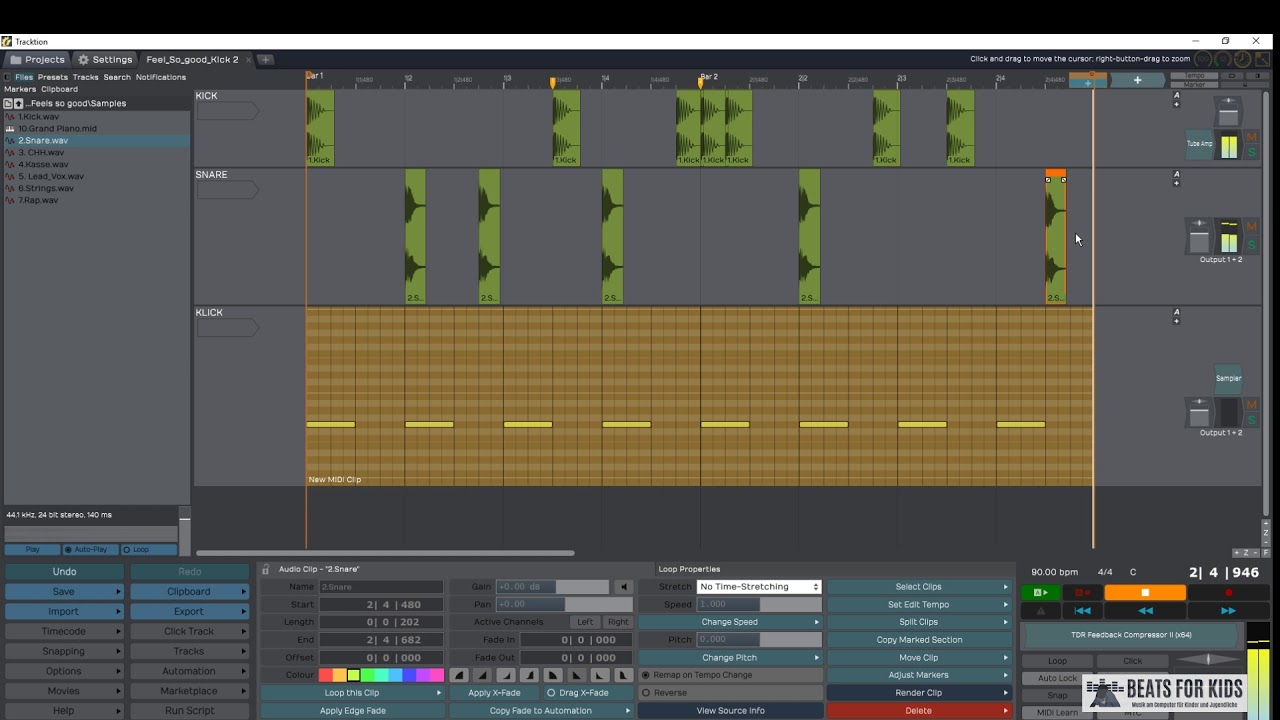Open the Snapping menu
Viewport: 1280px width, 720px height.
[x=64, y=651]
